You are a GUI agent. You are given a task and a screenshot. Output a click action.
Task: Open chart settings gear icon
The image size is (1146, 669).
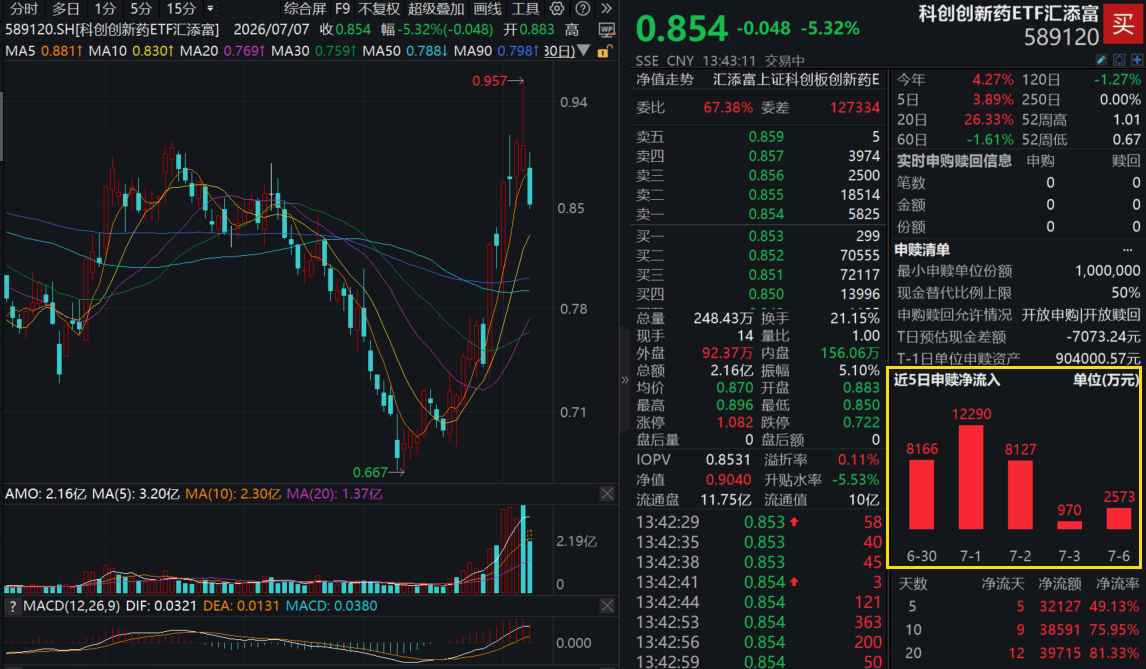pyautogui.click(x=557, y=9)
